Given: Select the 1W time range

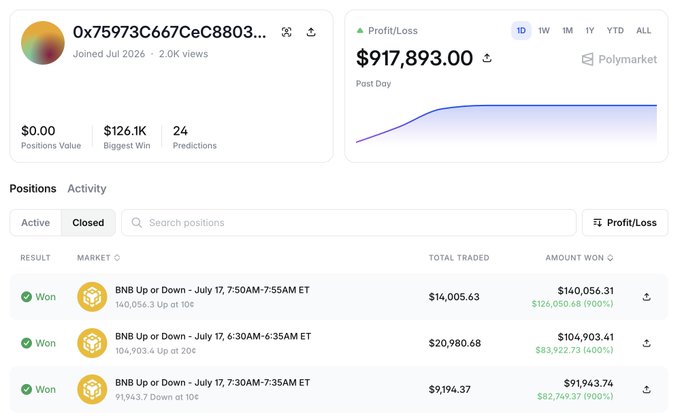Looking at the screenshot, I should coord(544,31).
